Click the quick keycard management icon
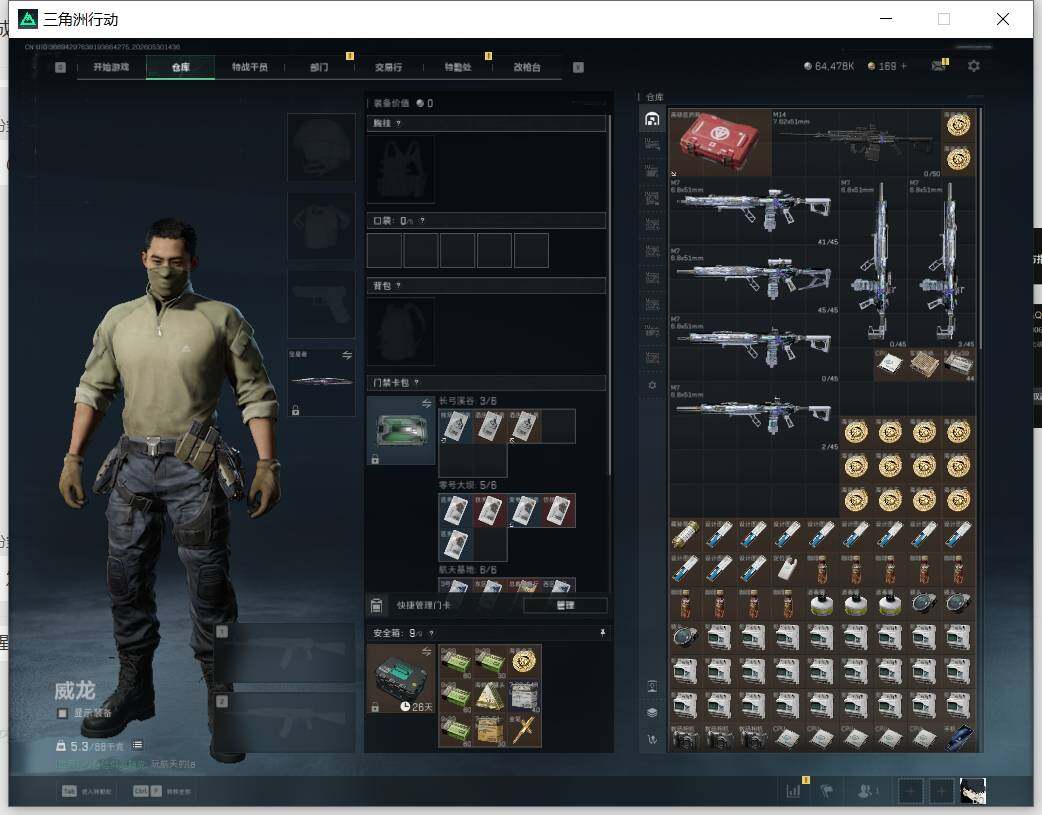 pyautogui.click(x=376, y=605)
